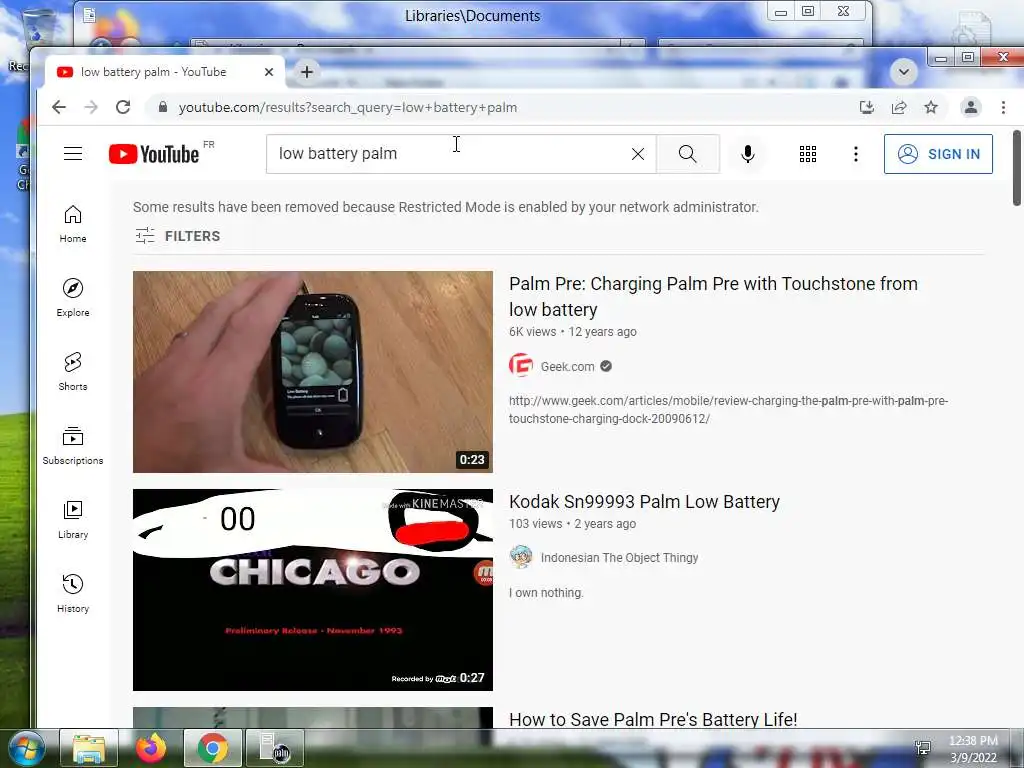1024x768 pixels.
Task: Open History in the sidebar
Action: (x=72, y=594)
